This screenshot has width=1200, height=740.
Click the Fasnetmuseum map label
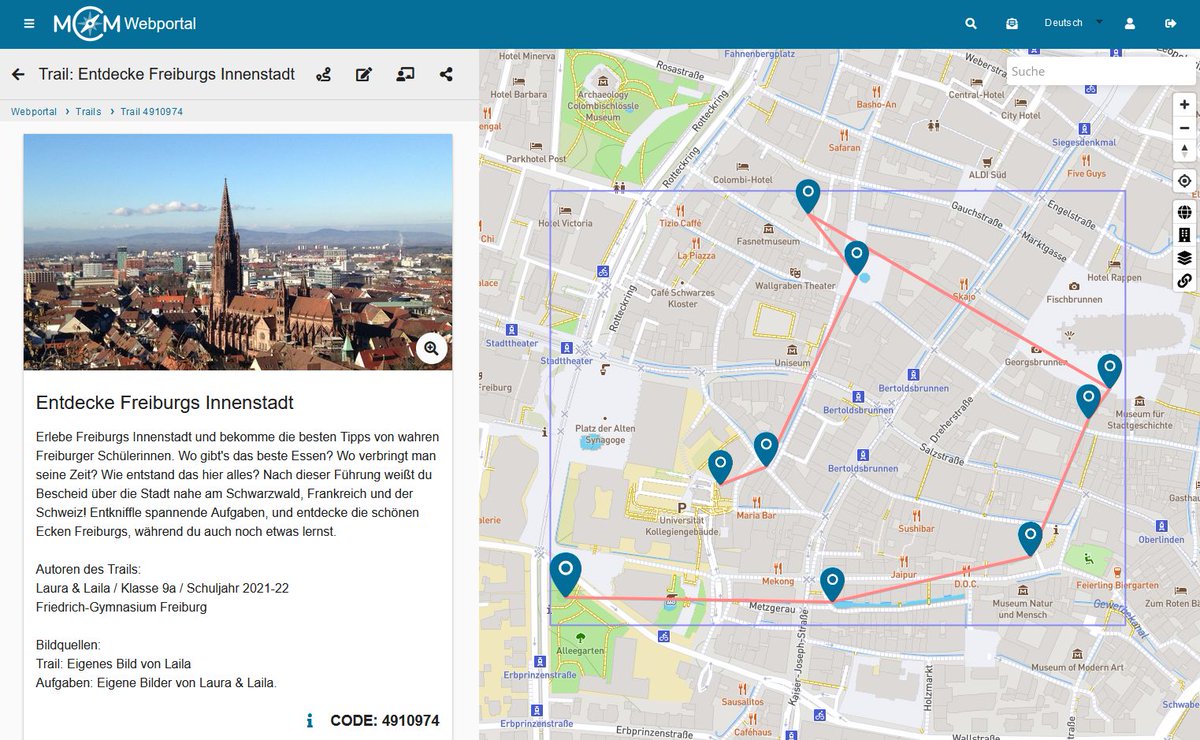coord(768,241)
